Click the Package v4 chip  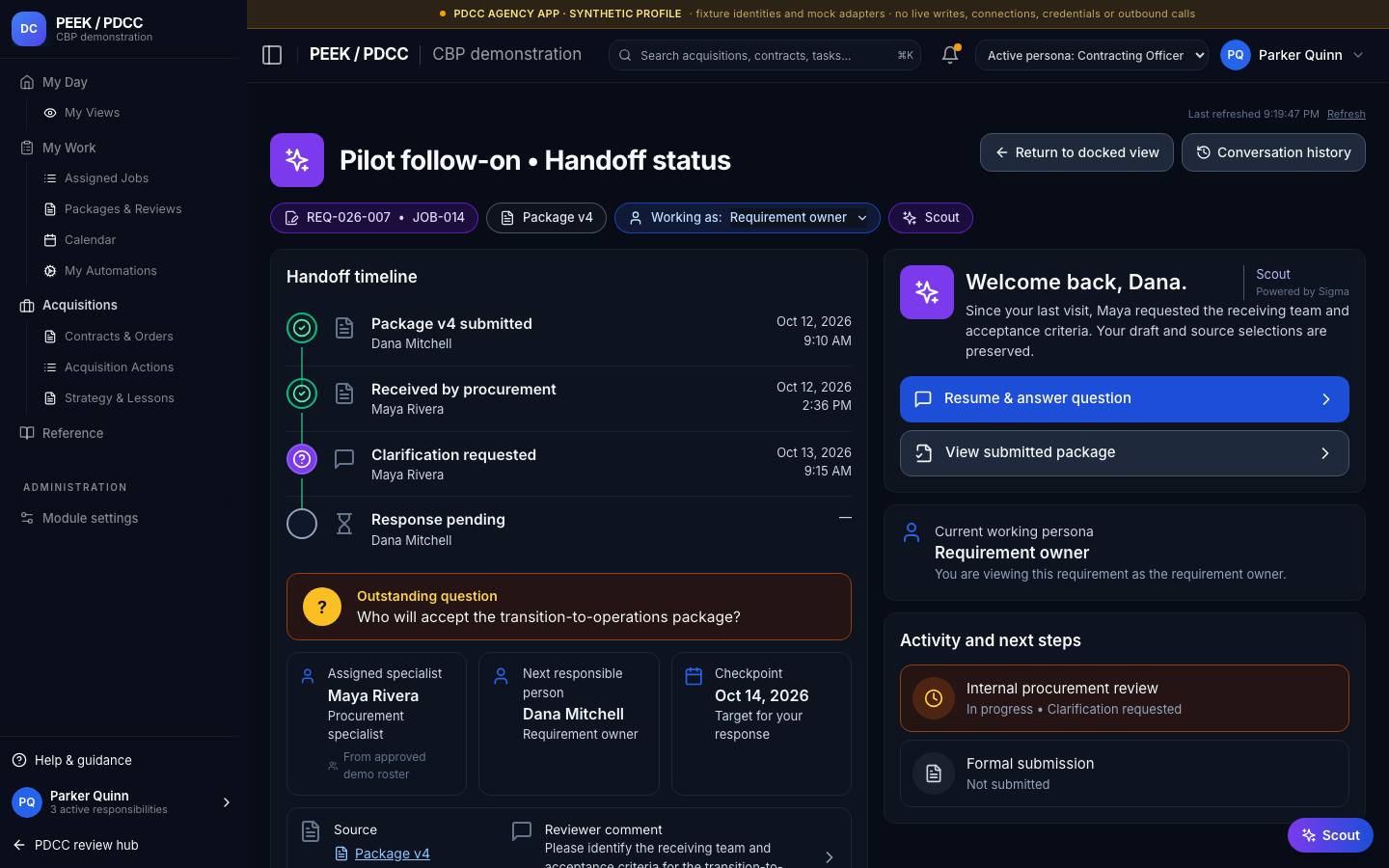[546, 218]
